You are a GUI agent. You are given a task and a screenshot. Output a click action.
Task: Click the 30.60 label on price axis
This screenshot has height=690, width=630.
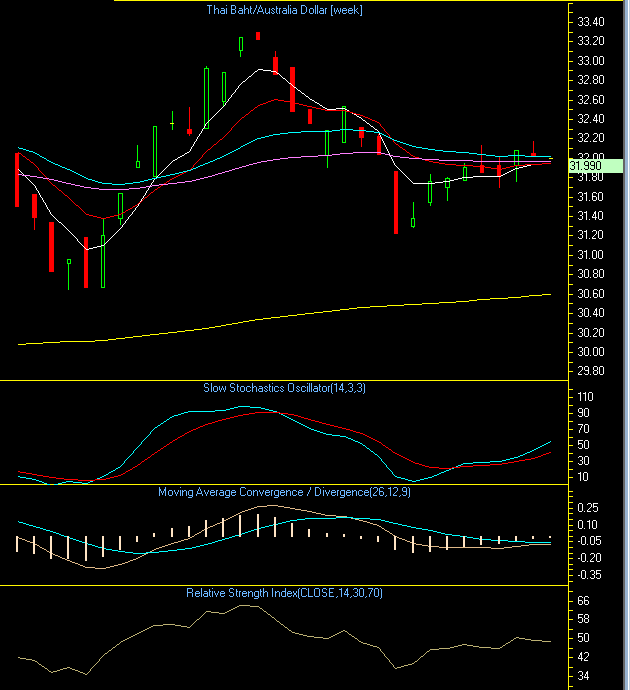click(591, 294)
